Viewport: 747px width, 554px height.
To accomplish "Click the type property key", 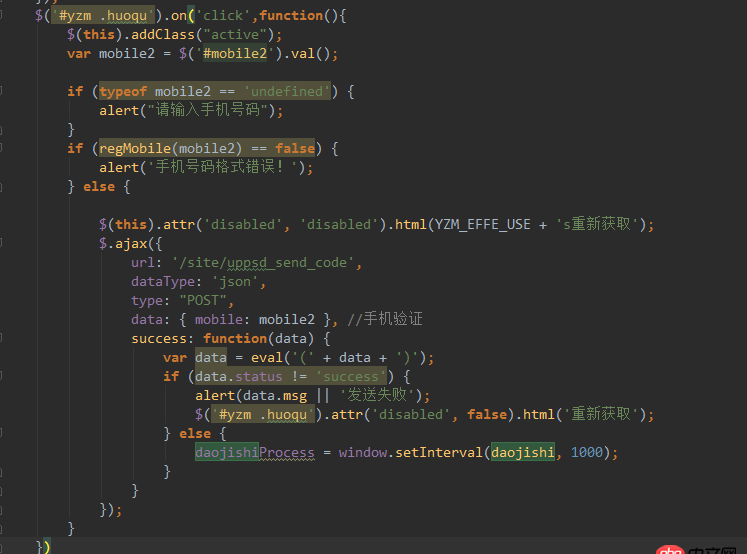I will (x=147, y=301).
